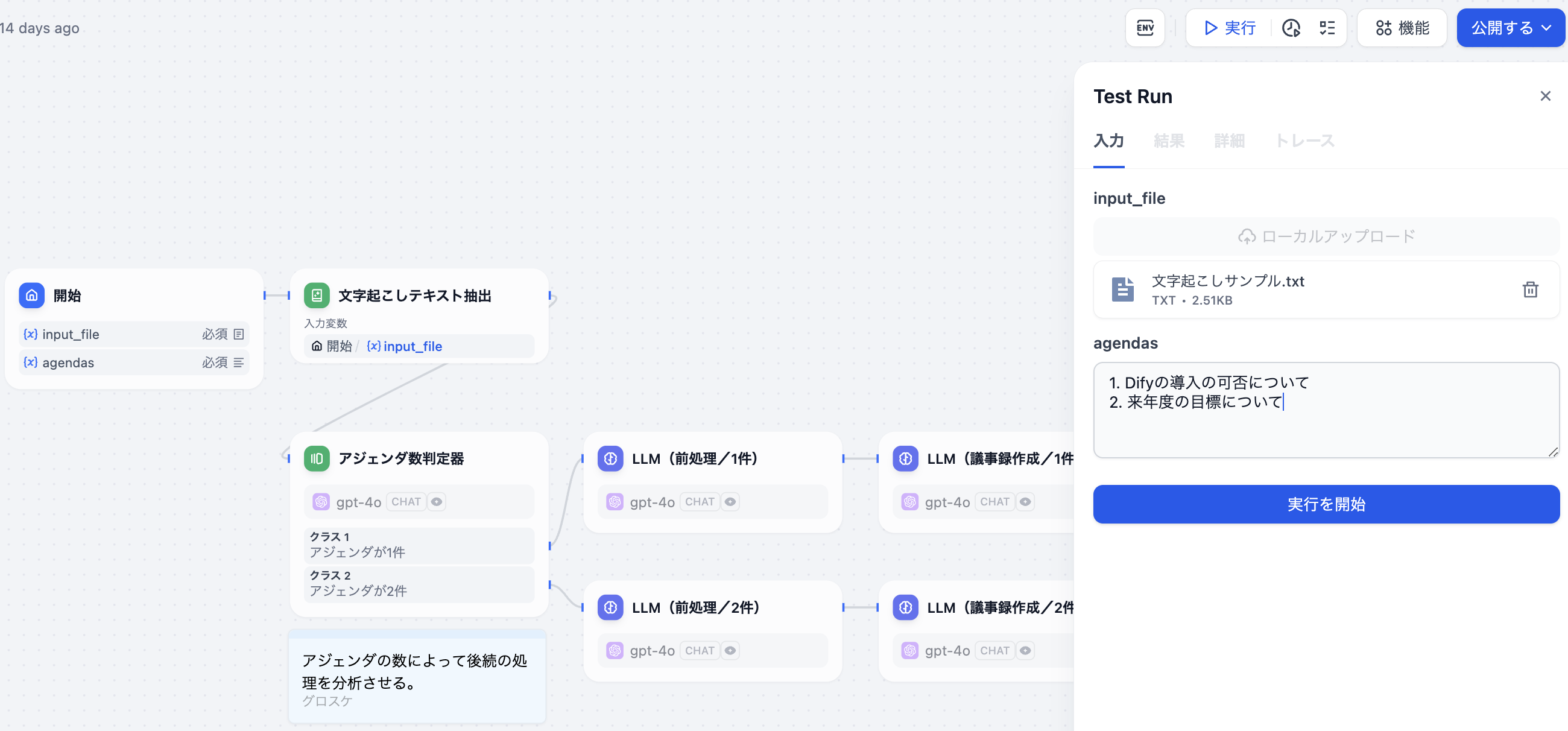
Task: Open the run history clock icon
Action: pos(1291,28)
